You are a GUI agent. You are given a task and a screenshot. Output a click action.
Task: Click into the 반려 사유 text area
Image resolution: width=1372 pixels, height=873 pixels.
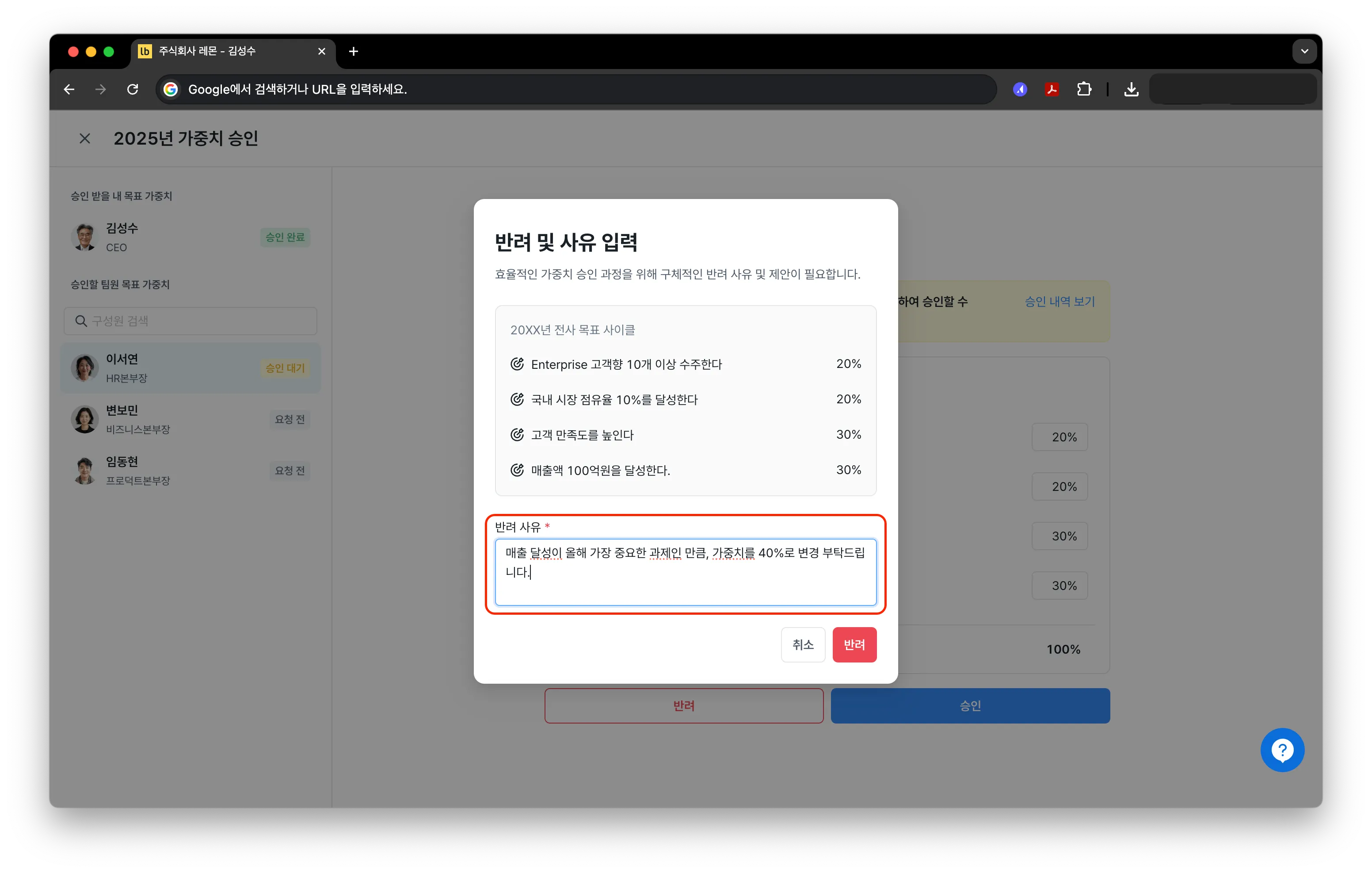[686, 572]
